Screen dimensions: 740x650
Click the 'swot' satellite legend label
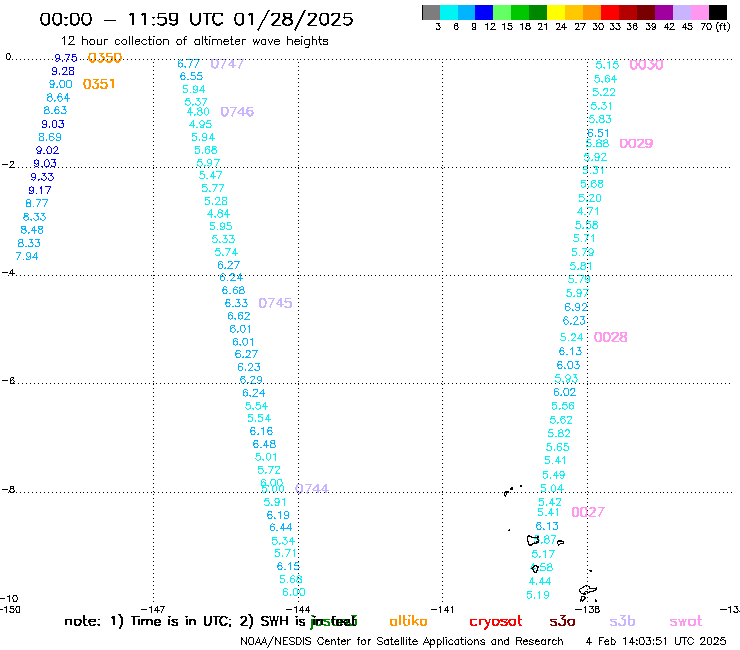coord(686,621)
